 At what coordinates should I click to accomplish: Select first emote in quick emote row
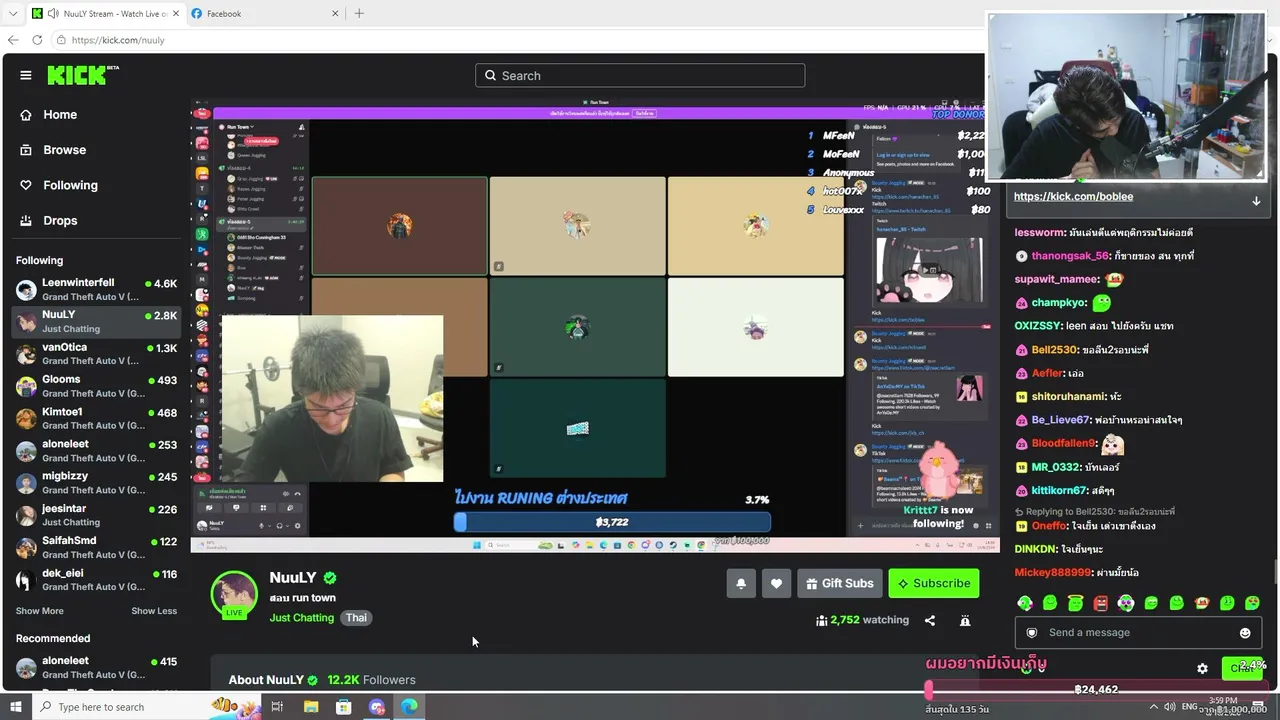[1025, 603]
